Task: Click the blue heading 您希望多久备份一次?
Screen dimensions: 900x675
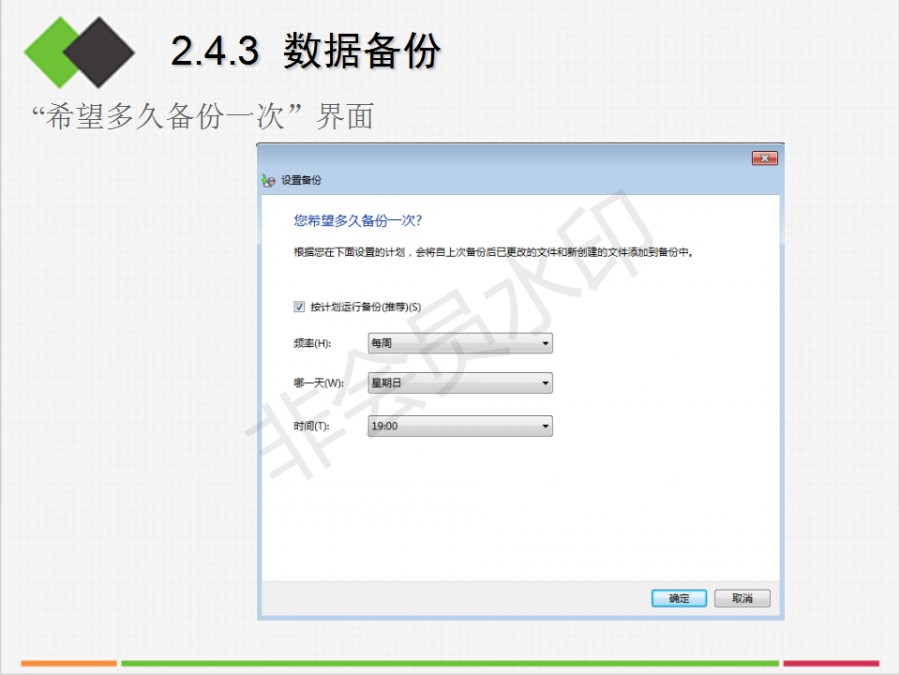Action: tap(358, 220)
